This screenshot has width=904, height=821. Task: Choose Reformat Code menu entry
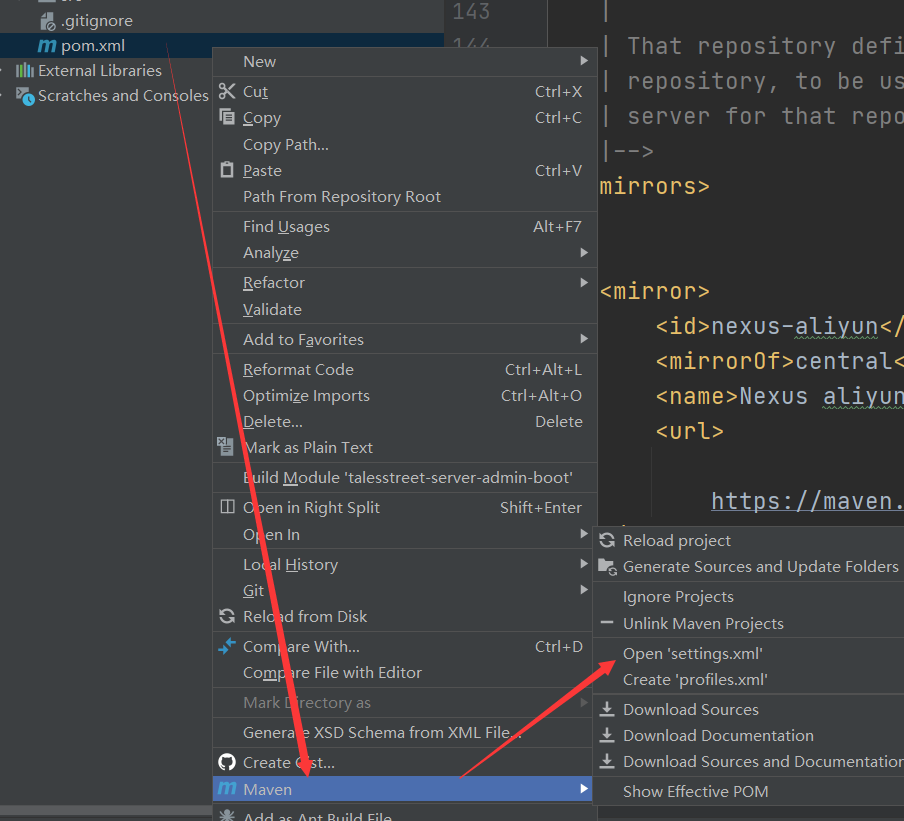[x=405, y=369]
